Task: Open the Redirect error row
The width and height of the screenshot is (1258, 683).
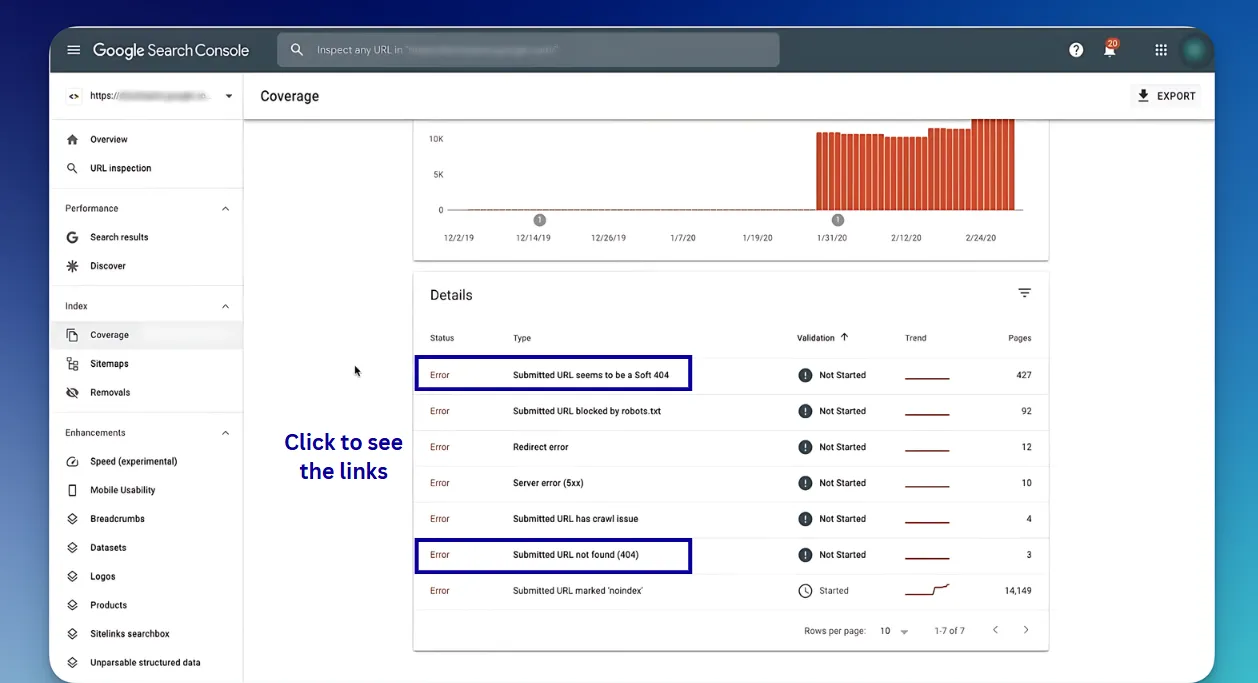Action: point(731,447)
